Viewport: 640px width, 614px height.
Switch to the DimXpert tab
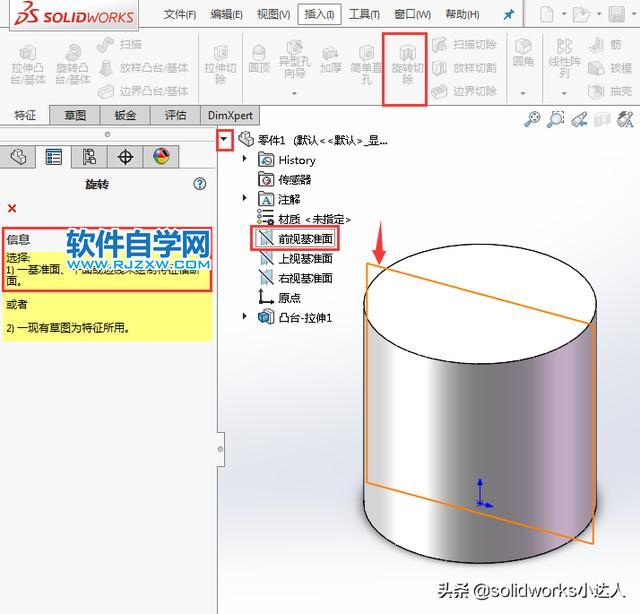(230, 116)
